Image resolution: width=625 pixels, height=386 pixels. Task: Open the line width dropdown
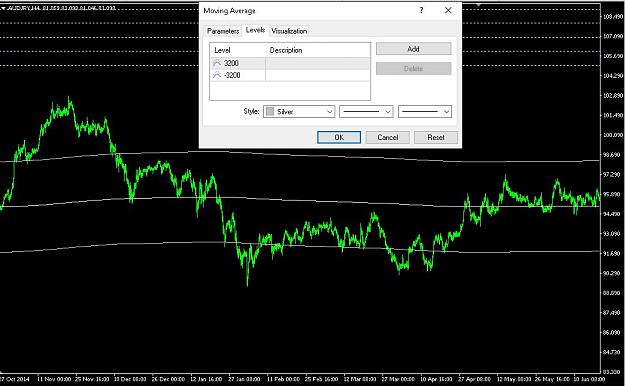(x=425, y=112)
